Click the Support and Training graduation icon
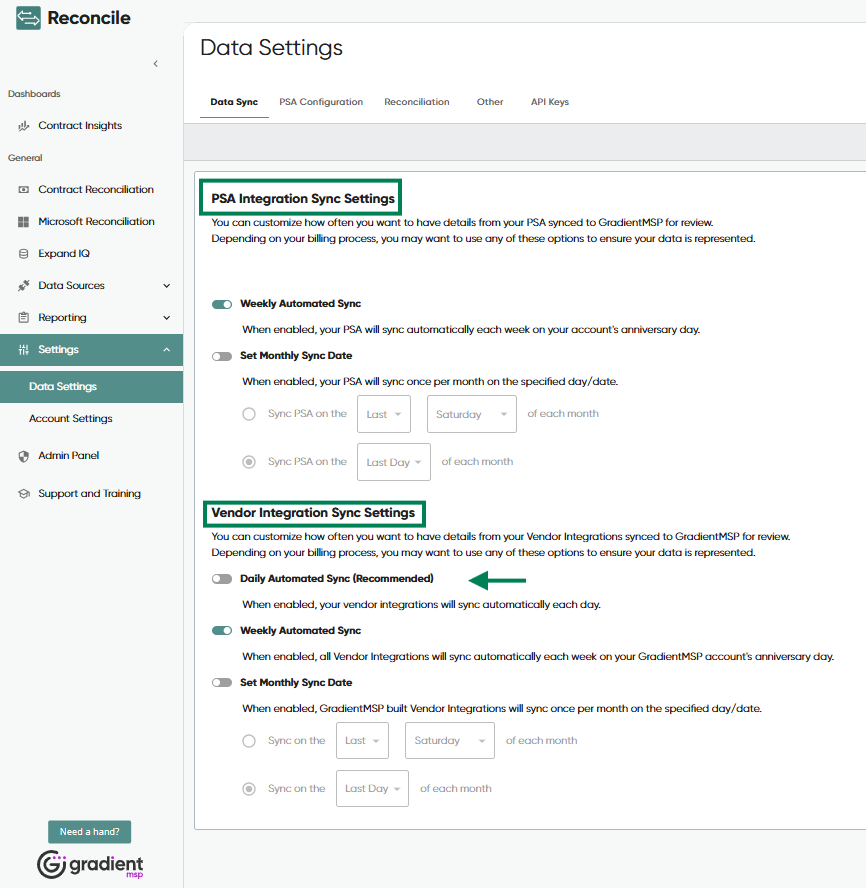The height and width of the screenshot is (888, 866). (x=23, y=494)
